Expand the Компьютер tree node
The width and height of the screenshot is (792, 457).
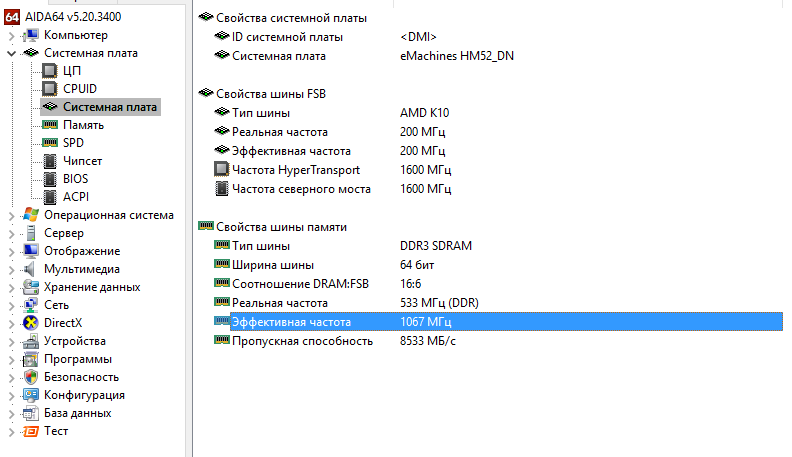pyautogui.click(x=11, y=35)
